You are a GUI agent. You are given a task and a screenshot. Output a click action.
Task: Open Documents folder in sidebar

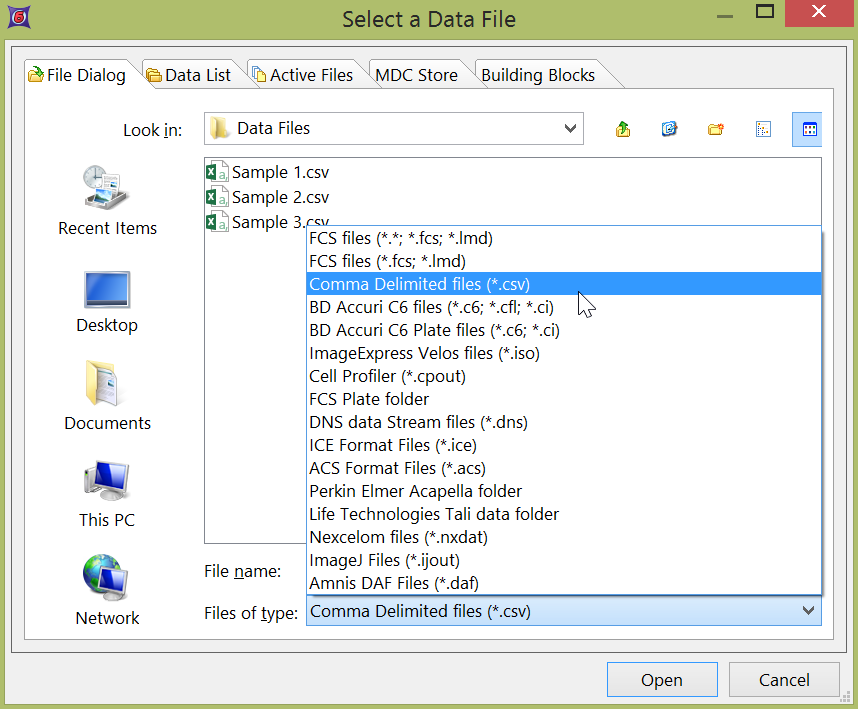coord(107,397)
